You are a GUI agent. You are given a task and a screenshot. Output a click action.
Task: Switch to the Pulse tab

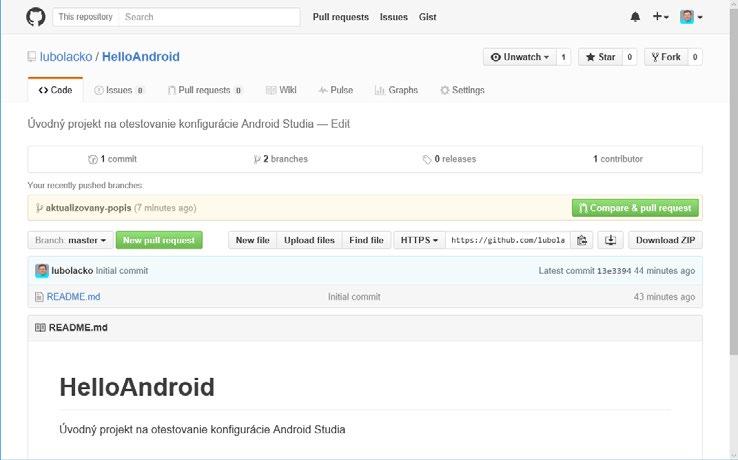click(336, 90)
